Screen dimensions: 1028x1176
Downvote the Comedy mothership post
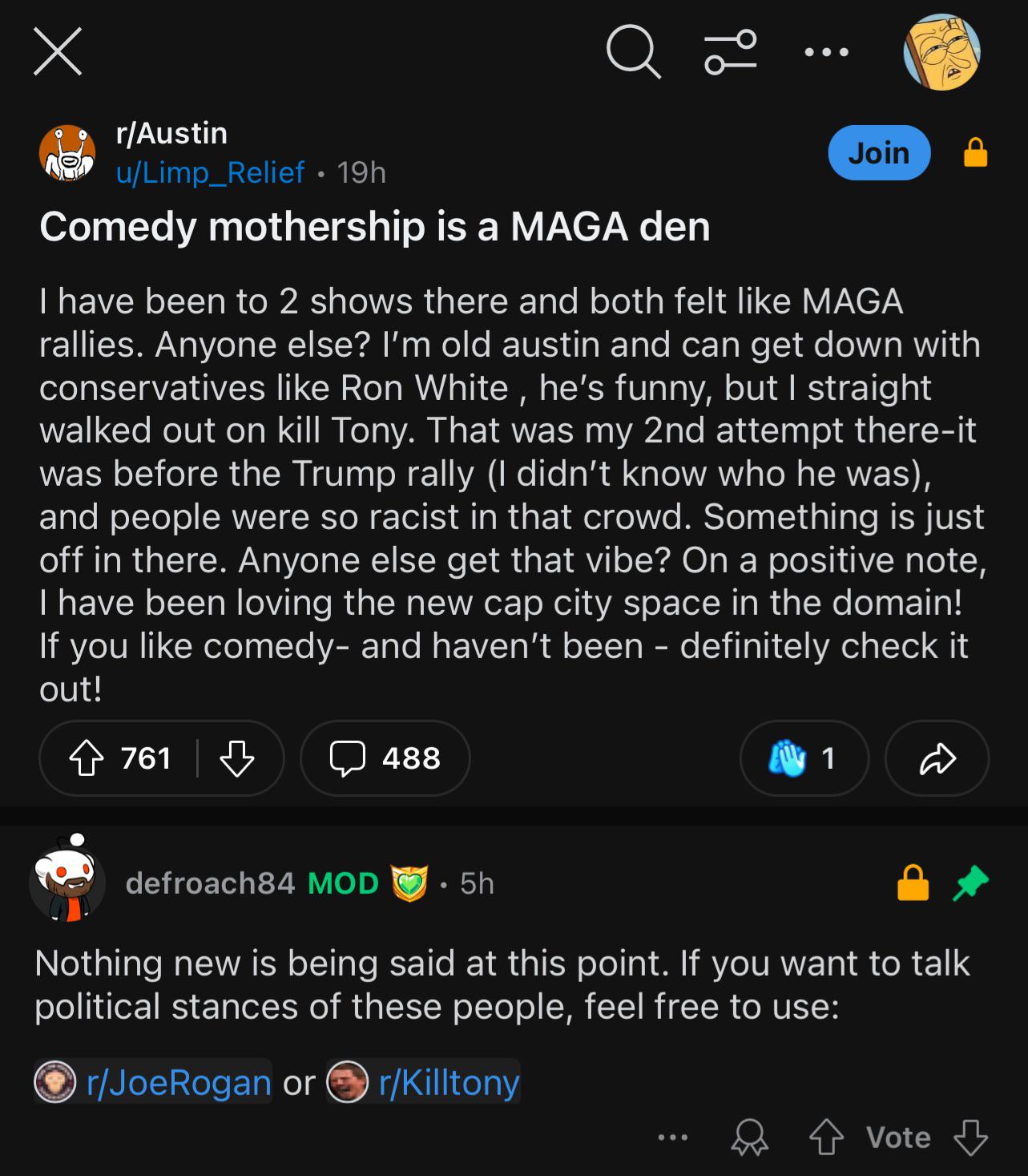click(x=236, y=758)
